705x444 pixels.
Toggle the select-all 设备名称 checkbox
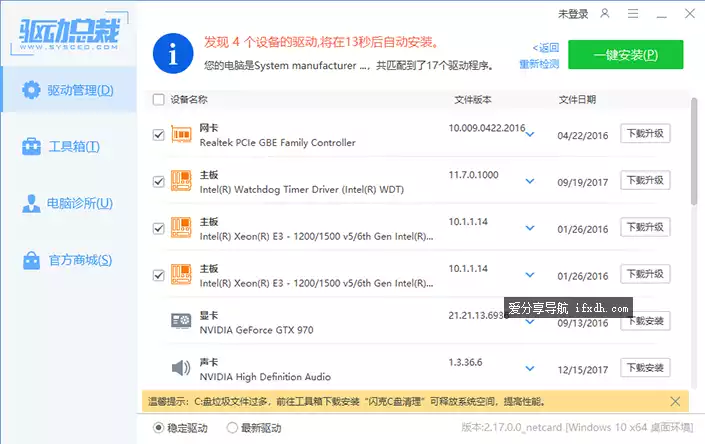[x=159, y=99]
